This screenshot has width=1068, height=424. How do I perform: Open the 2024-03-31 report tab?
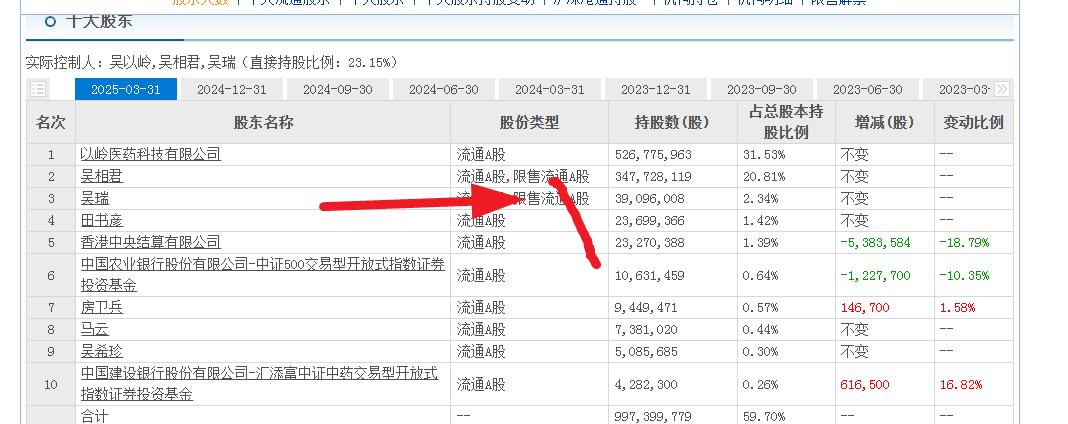[x=550, y=89]
